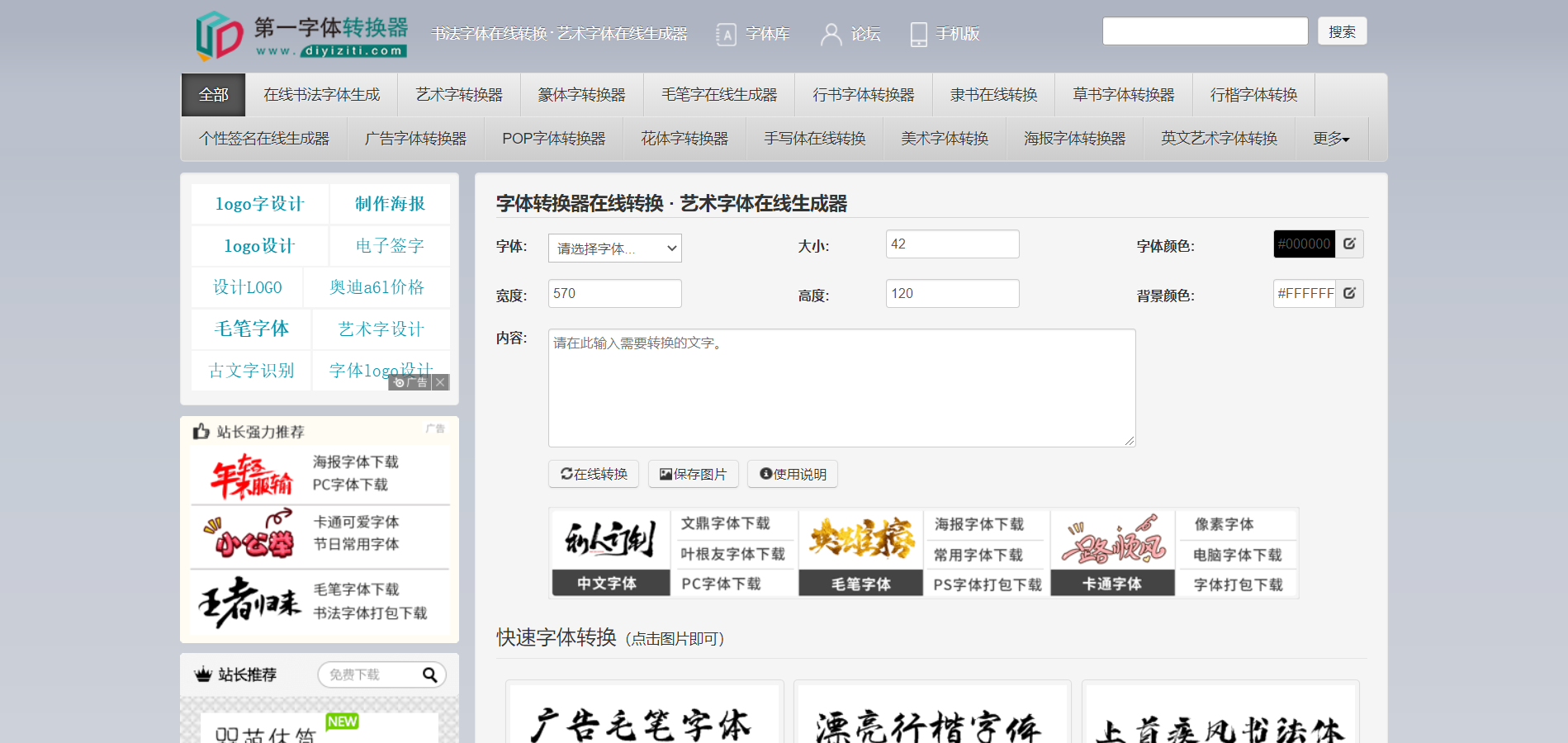
Task: Click the PS字体打包下载 link
Action: 987,584
